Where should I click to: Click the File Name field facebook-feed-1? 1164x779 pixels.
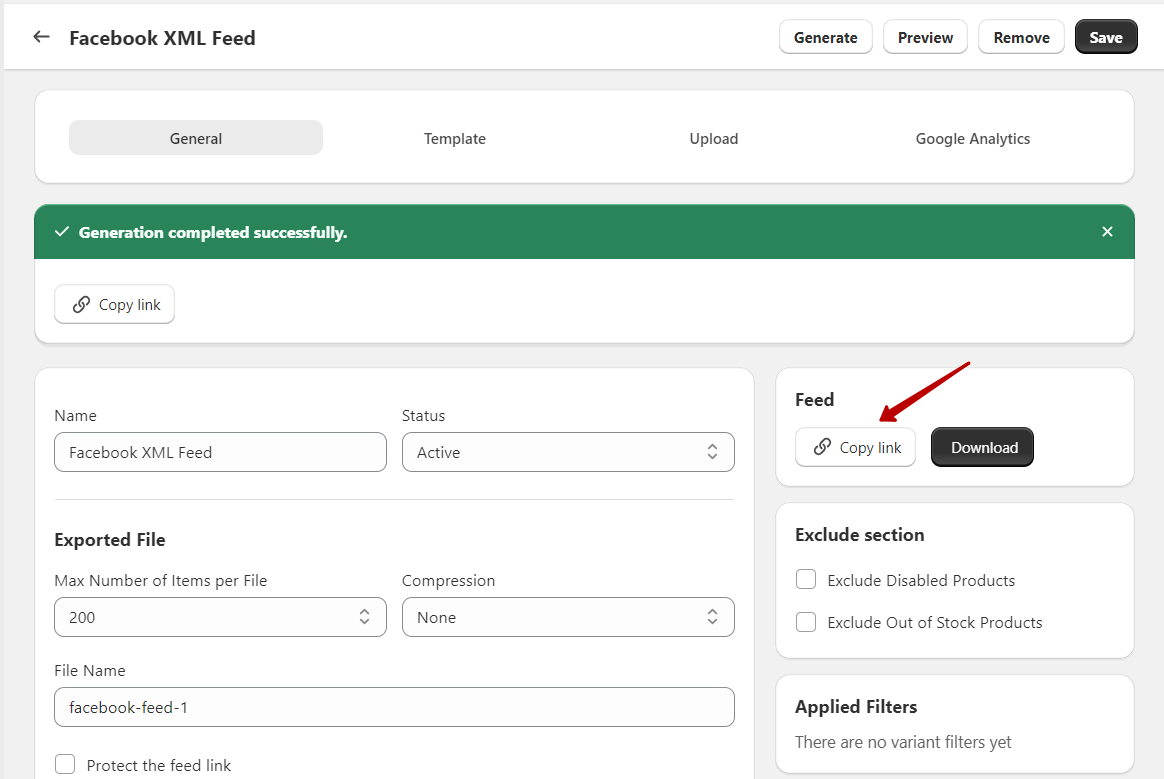(x=394, y=707)
